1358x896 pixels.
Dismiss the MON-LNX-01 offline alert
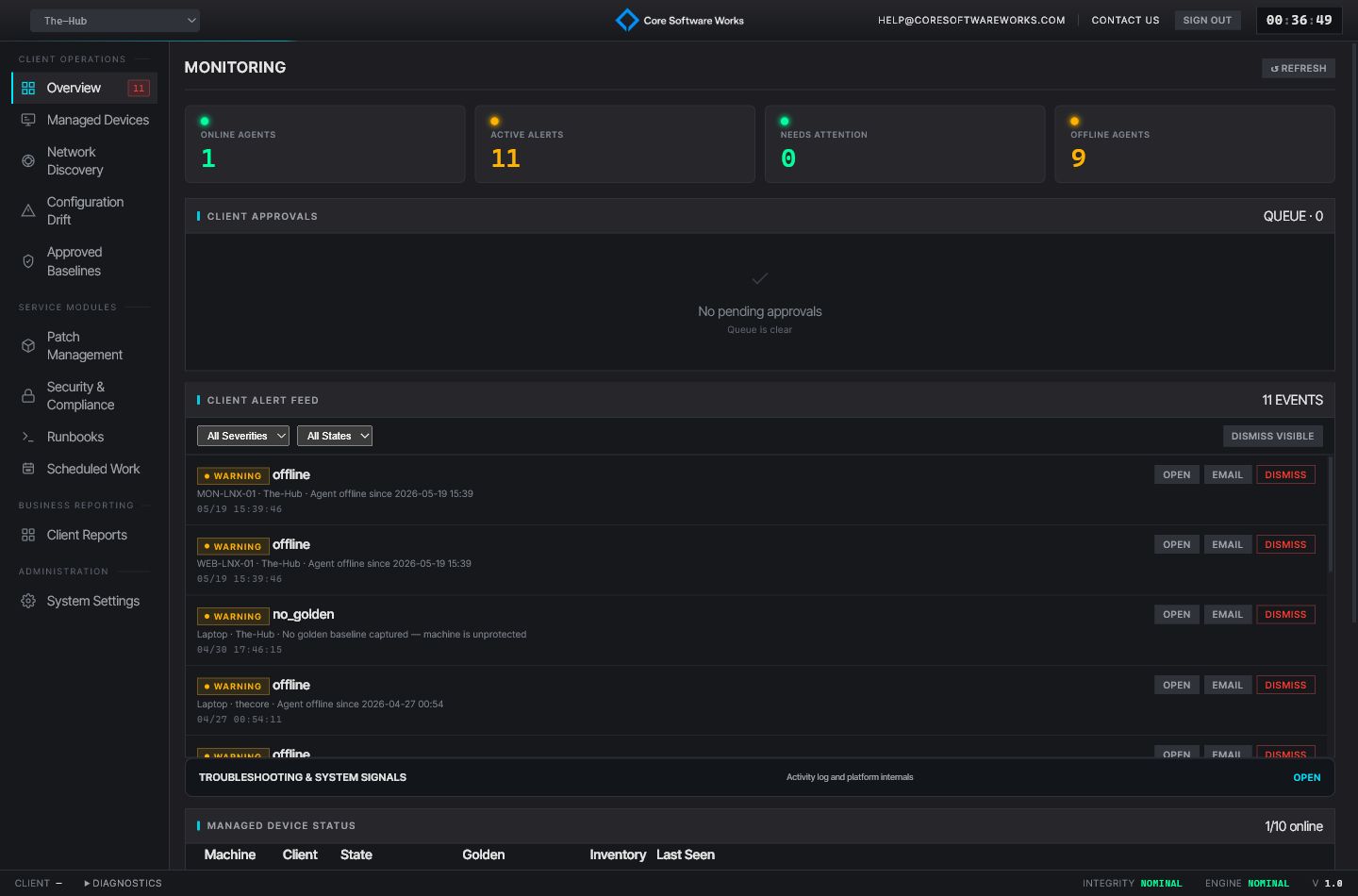point(1285,474)
